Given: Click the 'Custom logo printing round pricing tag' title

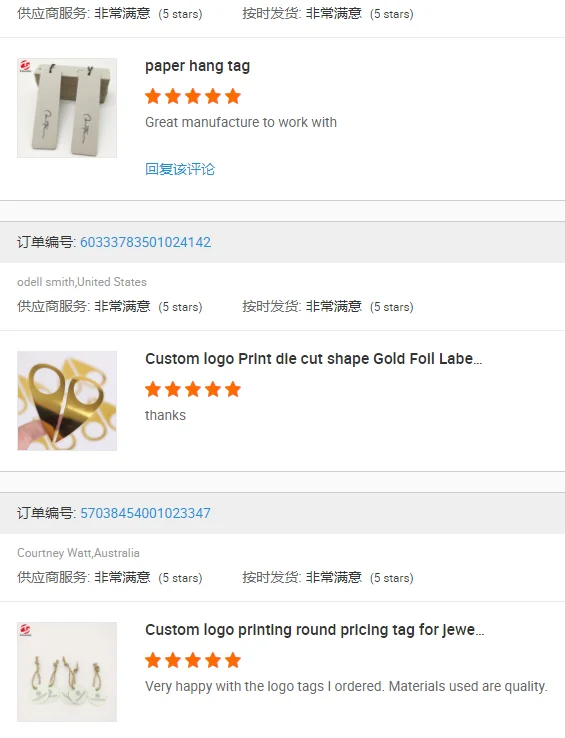Looking at the screenshot, I should coord(315,630).
